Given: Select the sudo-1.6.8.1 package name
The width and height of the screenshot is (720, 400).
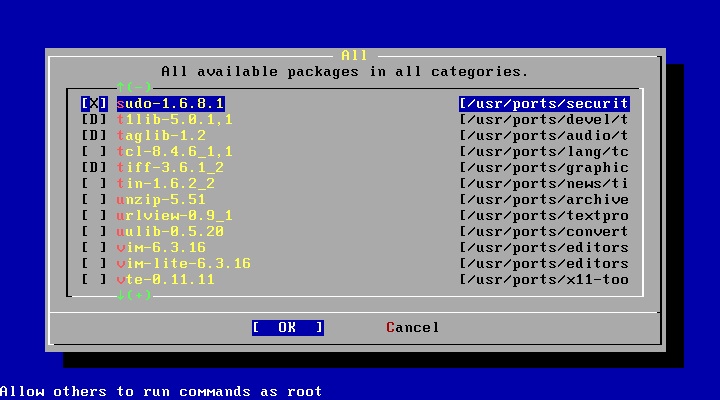Looking at the screenshot, I should [x=171, y=103].
